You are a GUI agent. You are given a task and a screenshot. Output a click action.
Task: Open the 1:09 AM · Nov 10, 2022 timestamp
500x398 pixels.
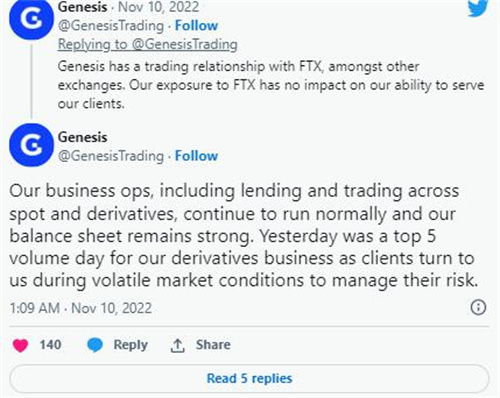pos(81,308)
